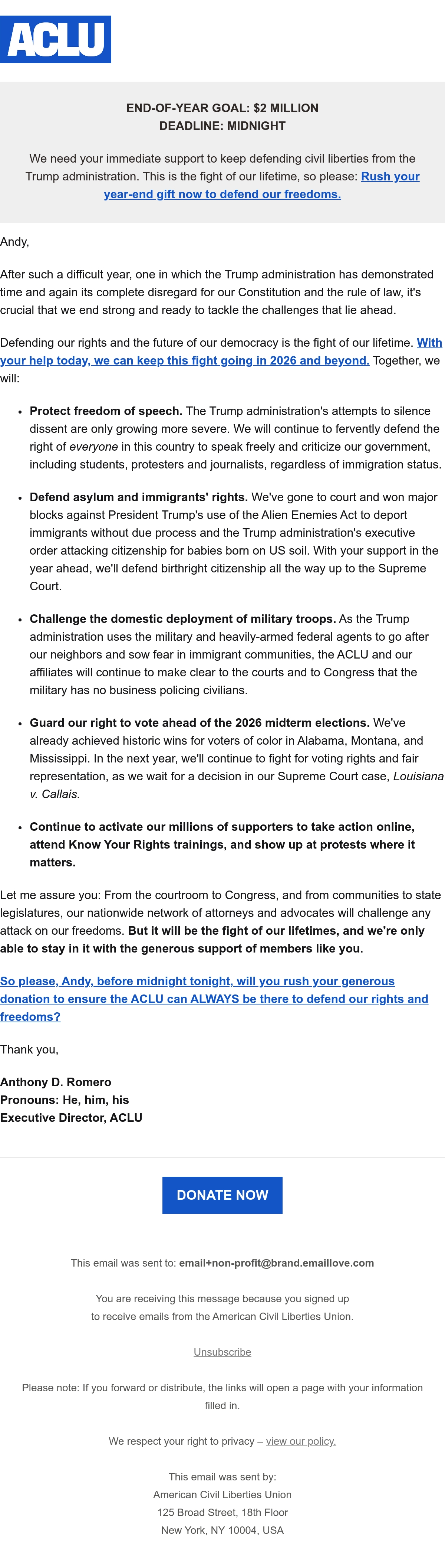Click the "DEADLINE: MIDNIGHT" text
The width and height of the screenshot is (445, 1568).
[222, 126]
